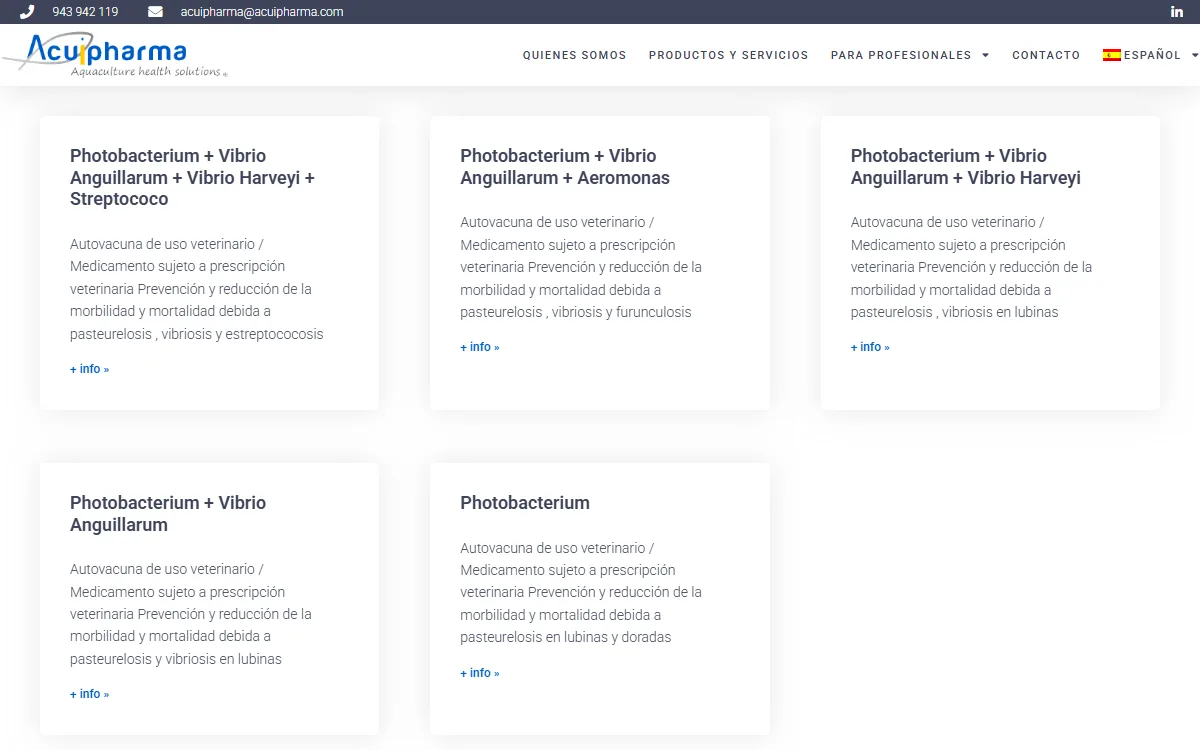Open the Para Profesionales menu item
The height and width of the screenshot is (750, 1200).
point(901,55)
